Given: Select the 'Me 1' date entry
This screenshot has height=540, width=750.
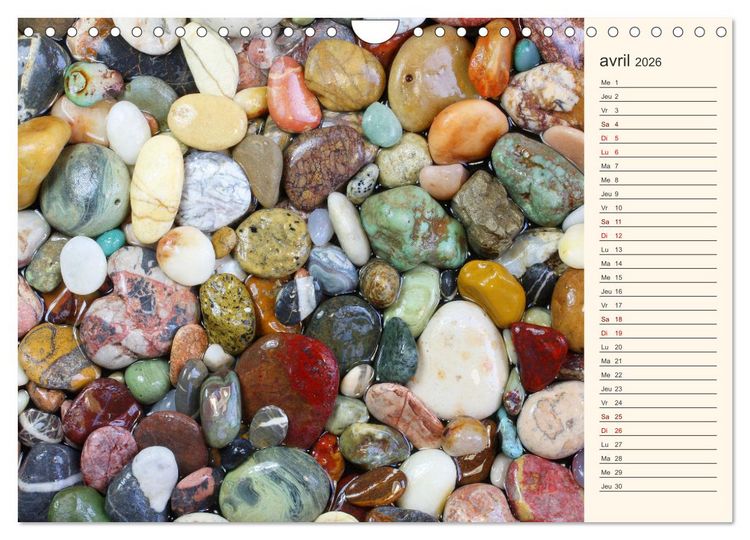Looking at the screenshot, I should coord(658,82).
